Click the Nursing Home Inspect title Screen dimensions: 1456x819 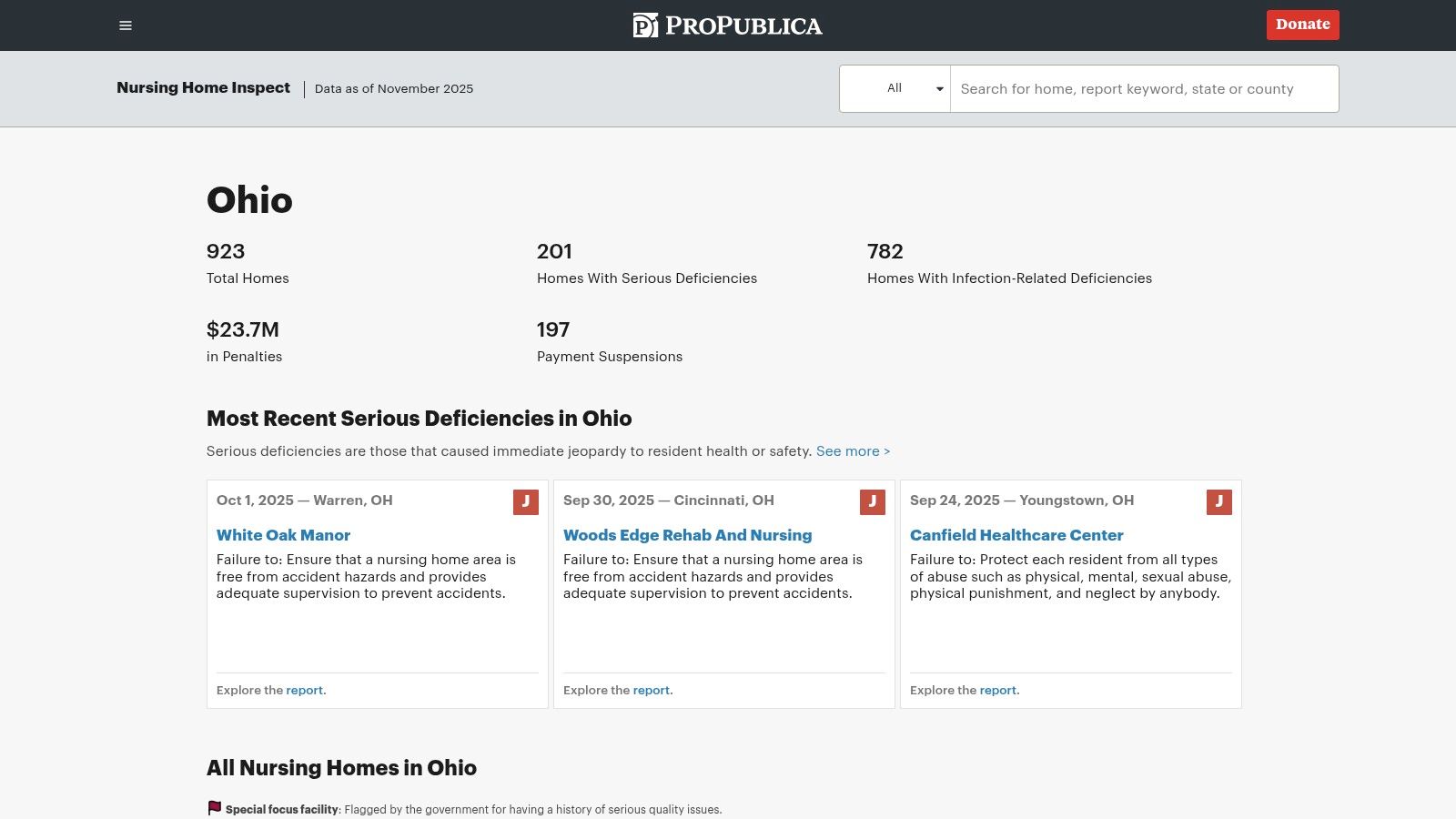tap(203, 87)
